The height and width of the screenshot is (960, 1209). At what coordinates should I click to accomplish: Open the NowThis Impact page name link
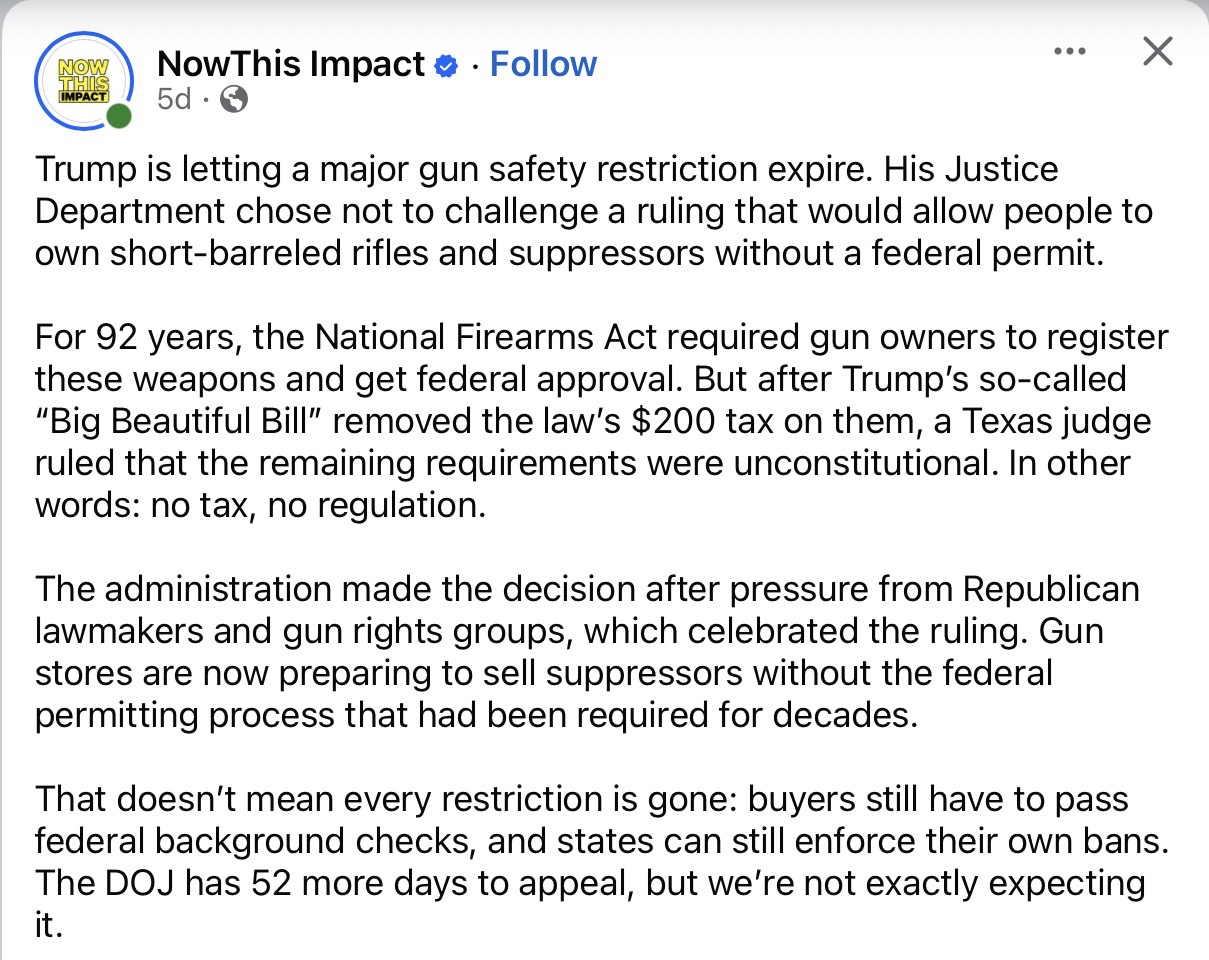pos(292,64)
